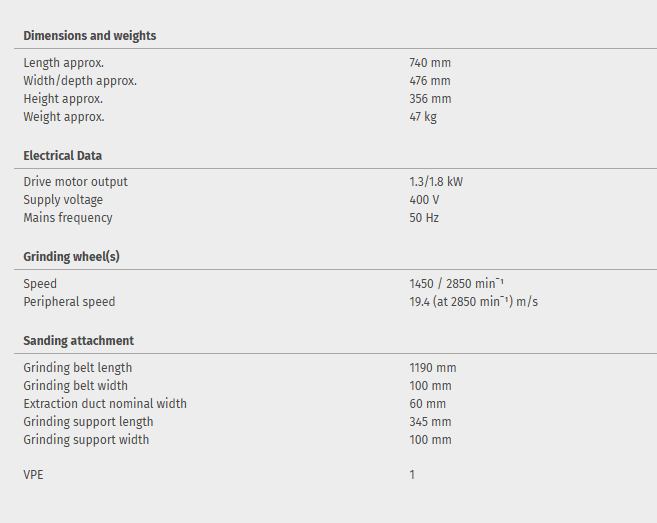The width and height of the screenshot is (657, 523).
Task: Click the 47 kg weight value
Action: coord(423,117)
